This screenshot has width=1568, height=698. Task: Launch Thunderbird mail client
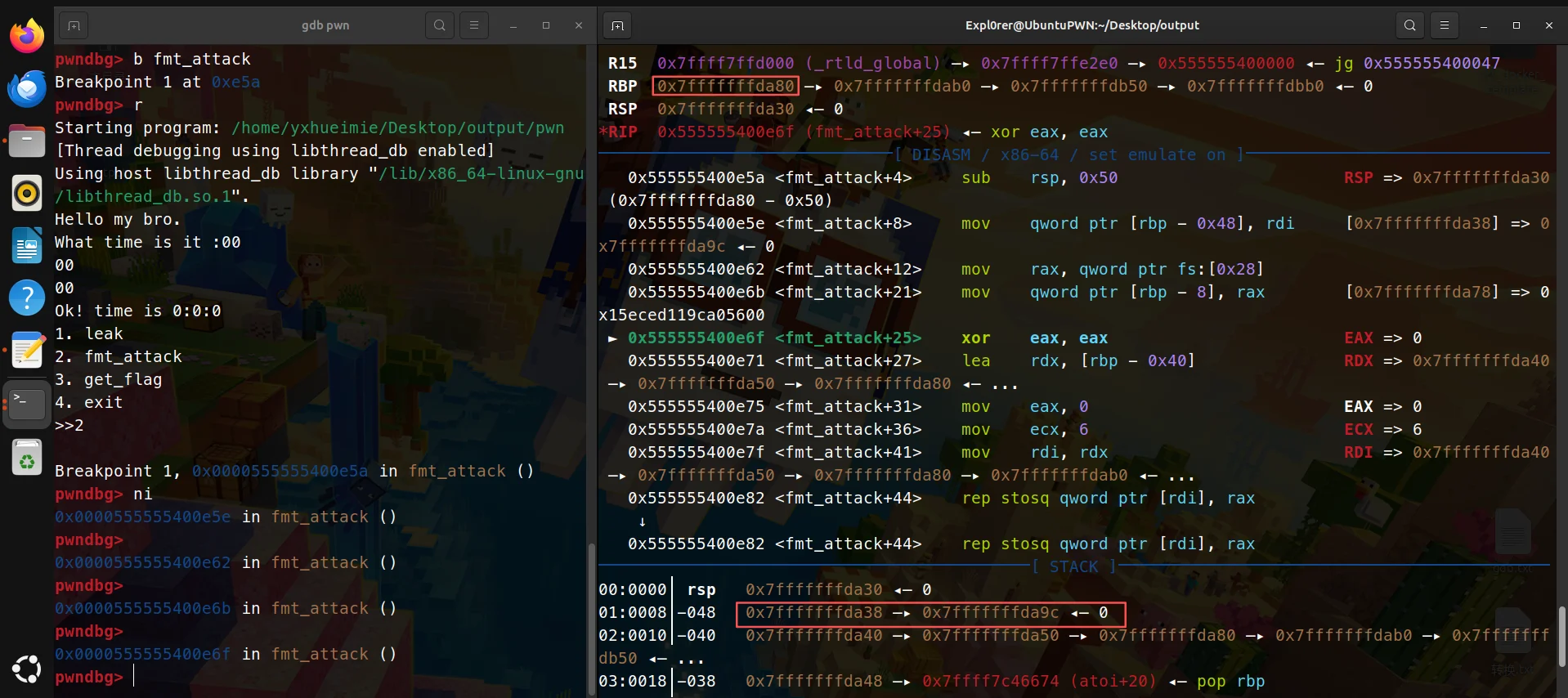click(27, 88)
